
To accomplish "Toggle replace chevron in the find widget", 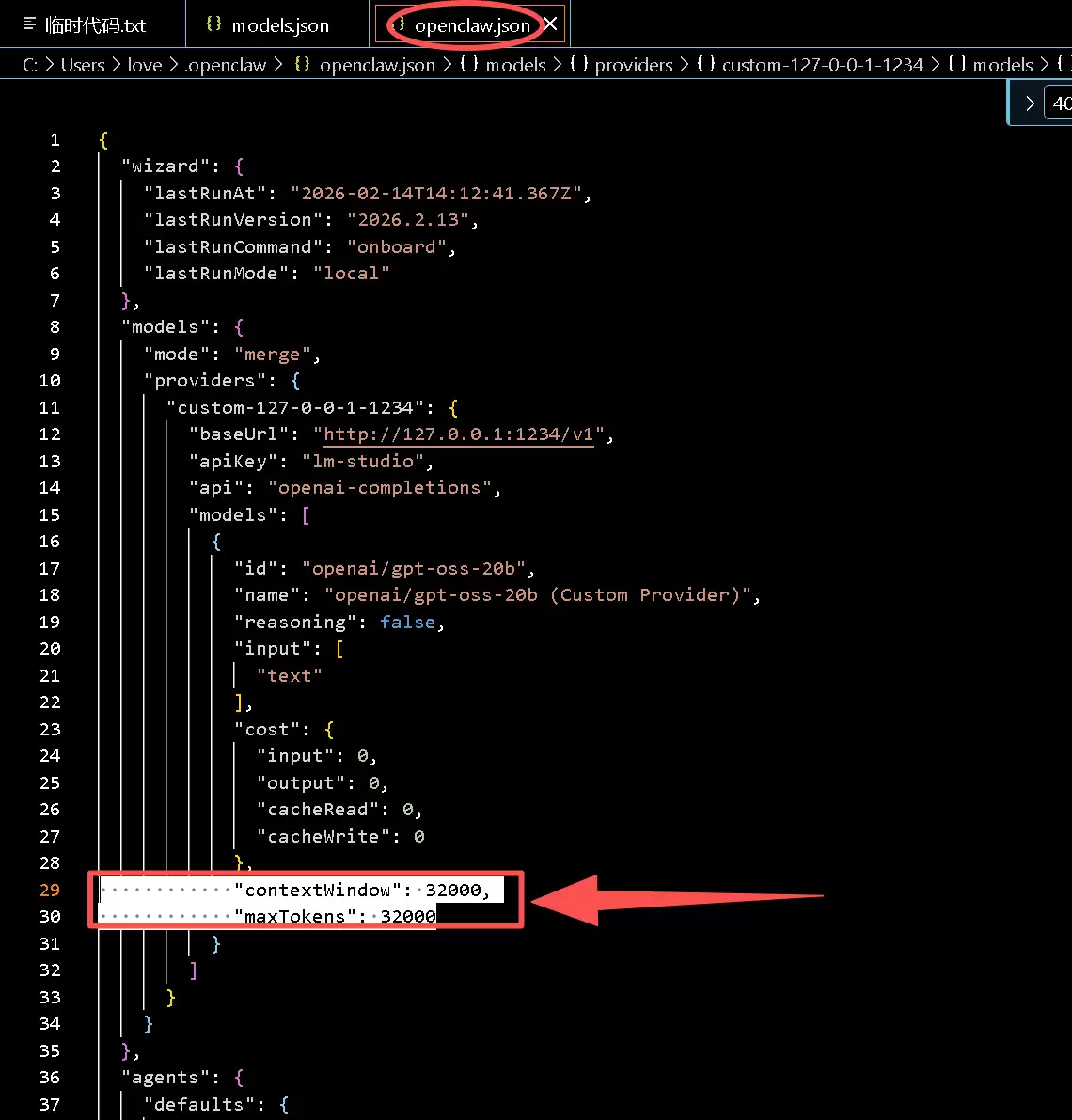I will coord(1030,103).
